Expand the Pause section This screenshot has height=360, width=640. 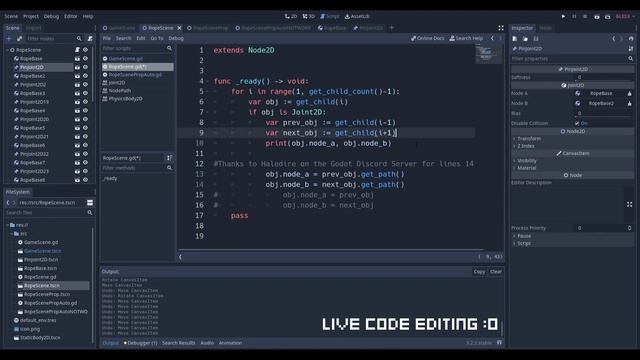(514, 236)
